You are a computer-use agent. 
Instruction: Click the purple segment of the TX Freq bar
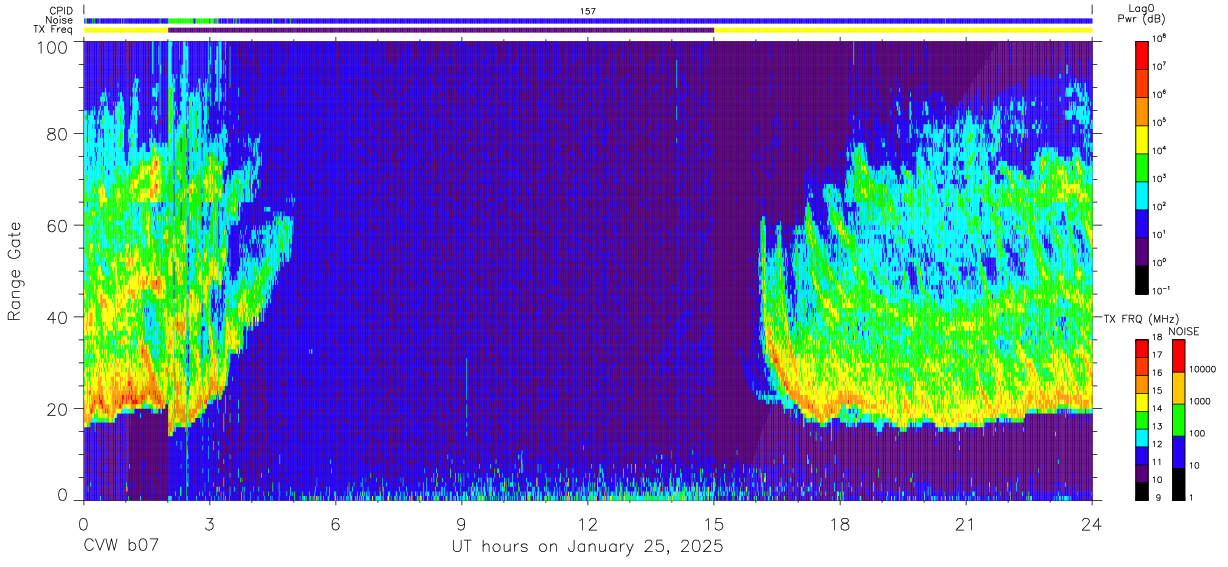(441, 30)
